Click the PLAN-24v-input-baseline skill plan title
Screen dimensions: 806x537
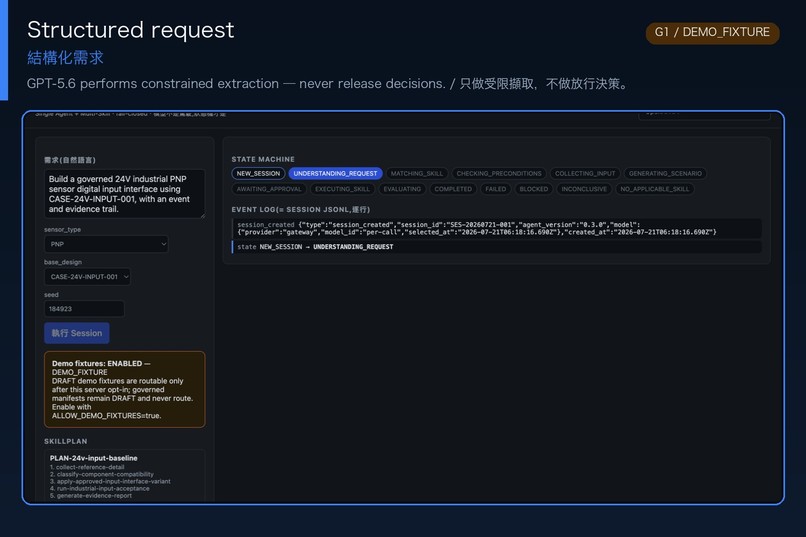pos(94,458)
